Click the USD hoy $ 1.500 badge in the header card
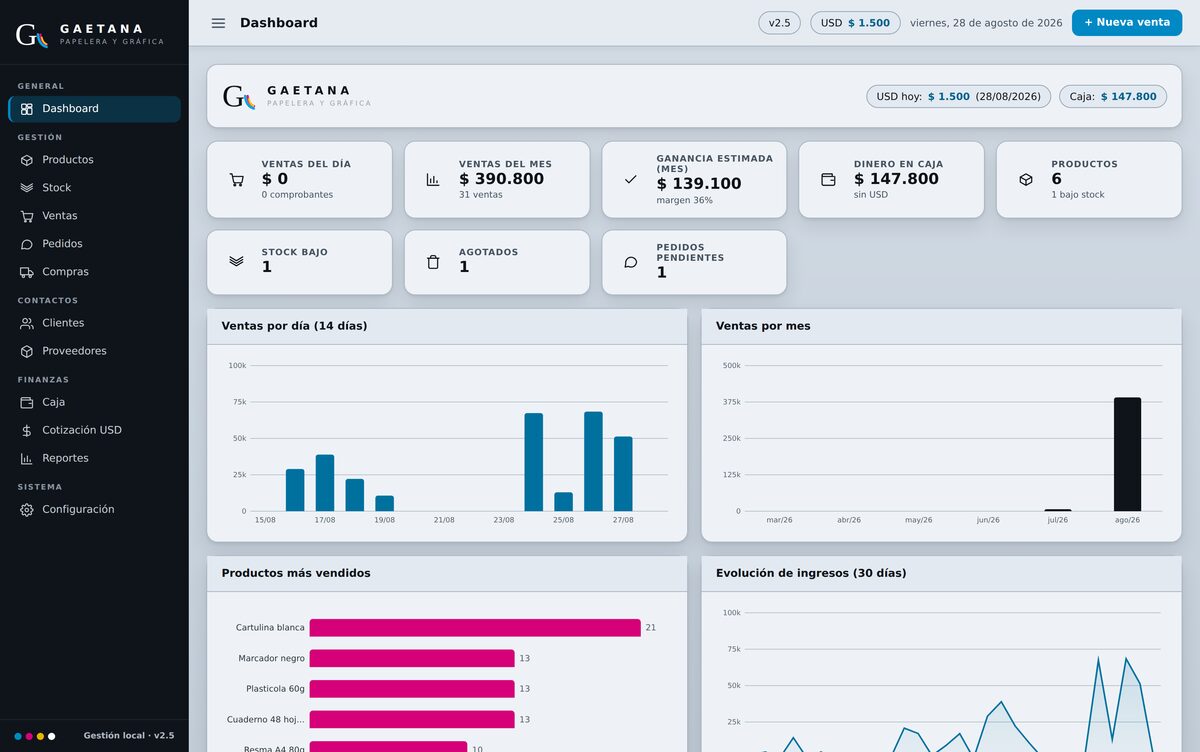The width and height of the screenshot is (1200, 752). (x=958, y=97)
